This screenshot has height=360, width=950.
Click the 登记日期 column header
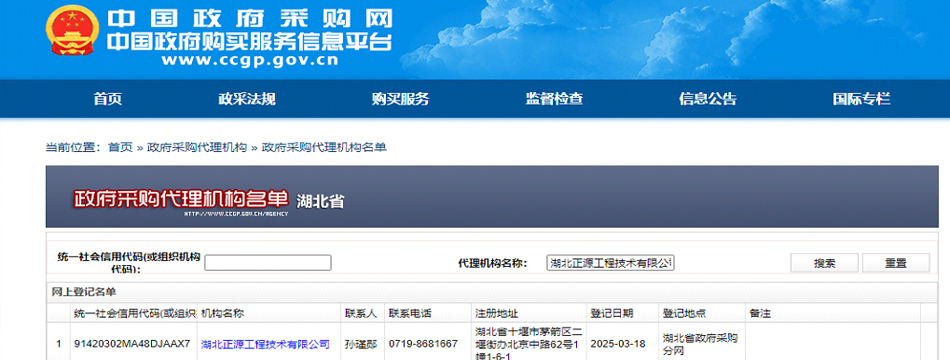tap(623, 313)
